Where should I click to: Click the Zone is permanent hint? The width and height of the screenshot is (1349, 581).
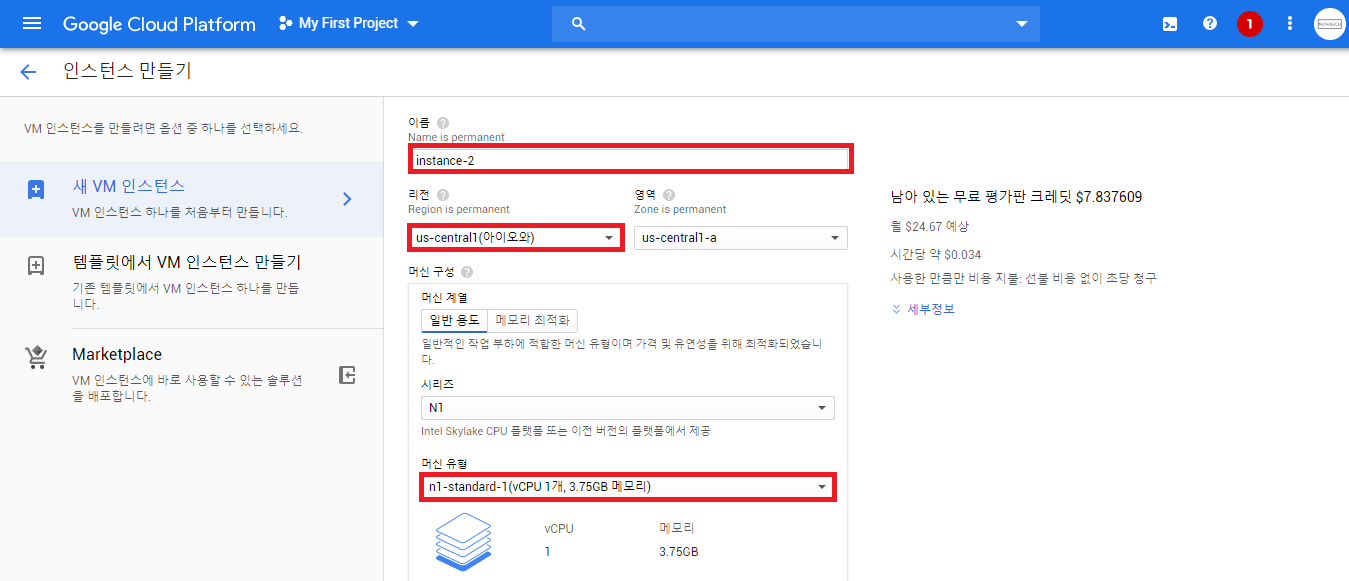tap(680, 209)
